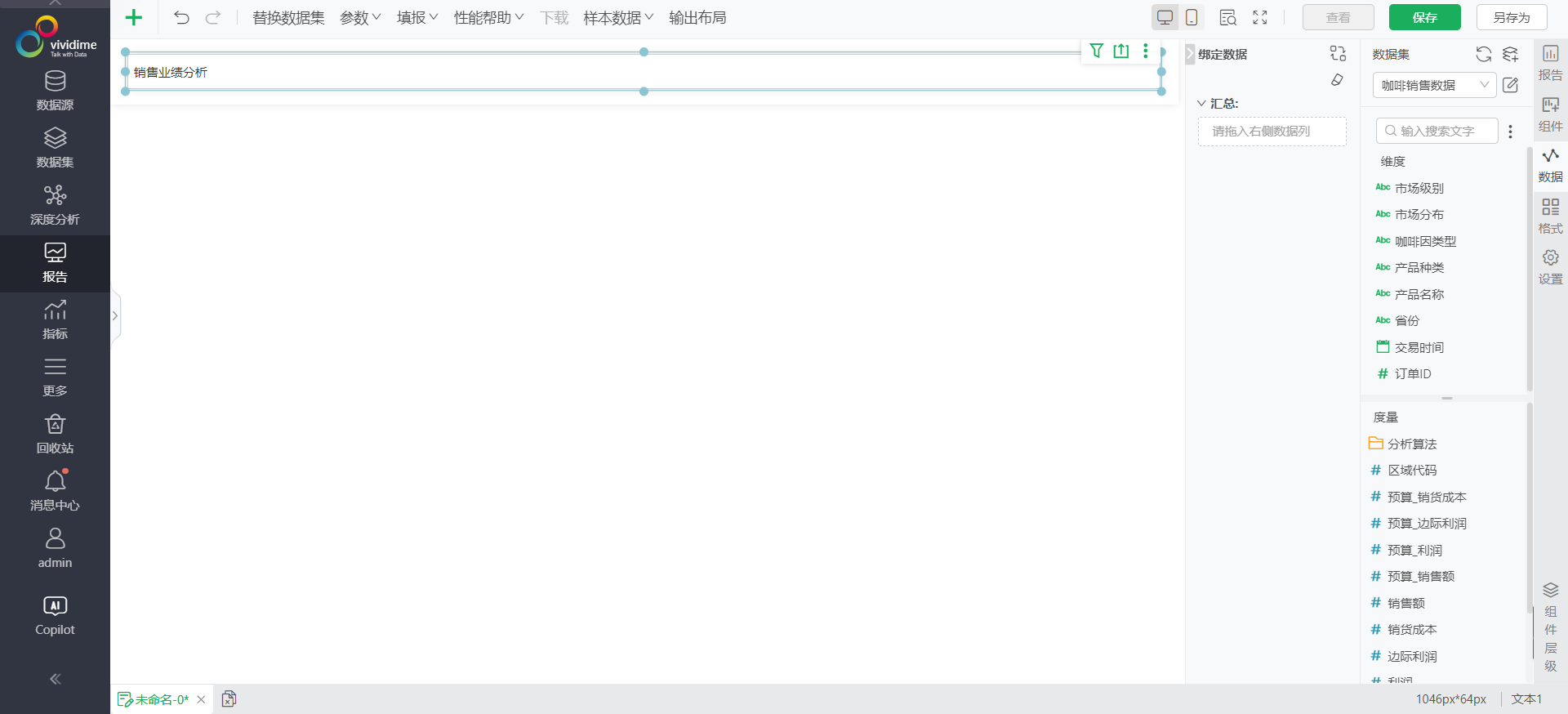Click the 请拖入右侧数据列 drop zone
This screenshot has width=1568, height=714.
tap(1272, 131)
